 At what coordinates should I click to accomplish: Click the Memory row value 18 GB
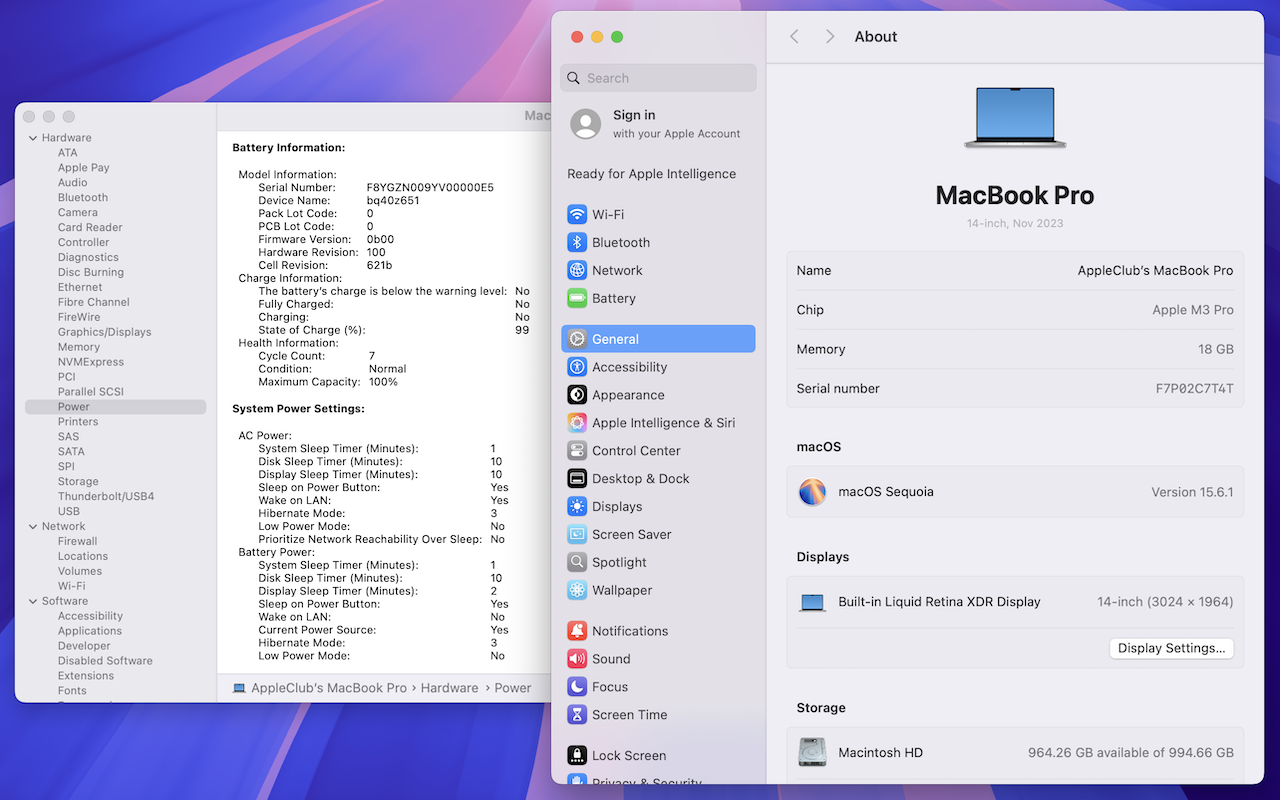coord(1216,349)
